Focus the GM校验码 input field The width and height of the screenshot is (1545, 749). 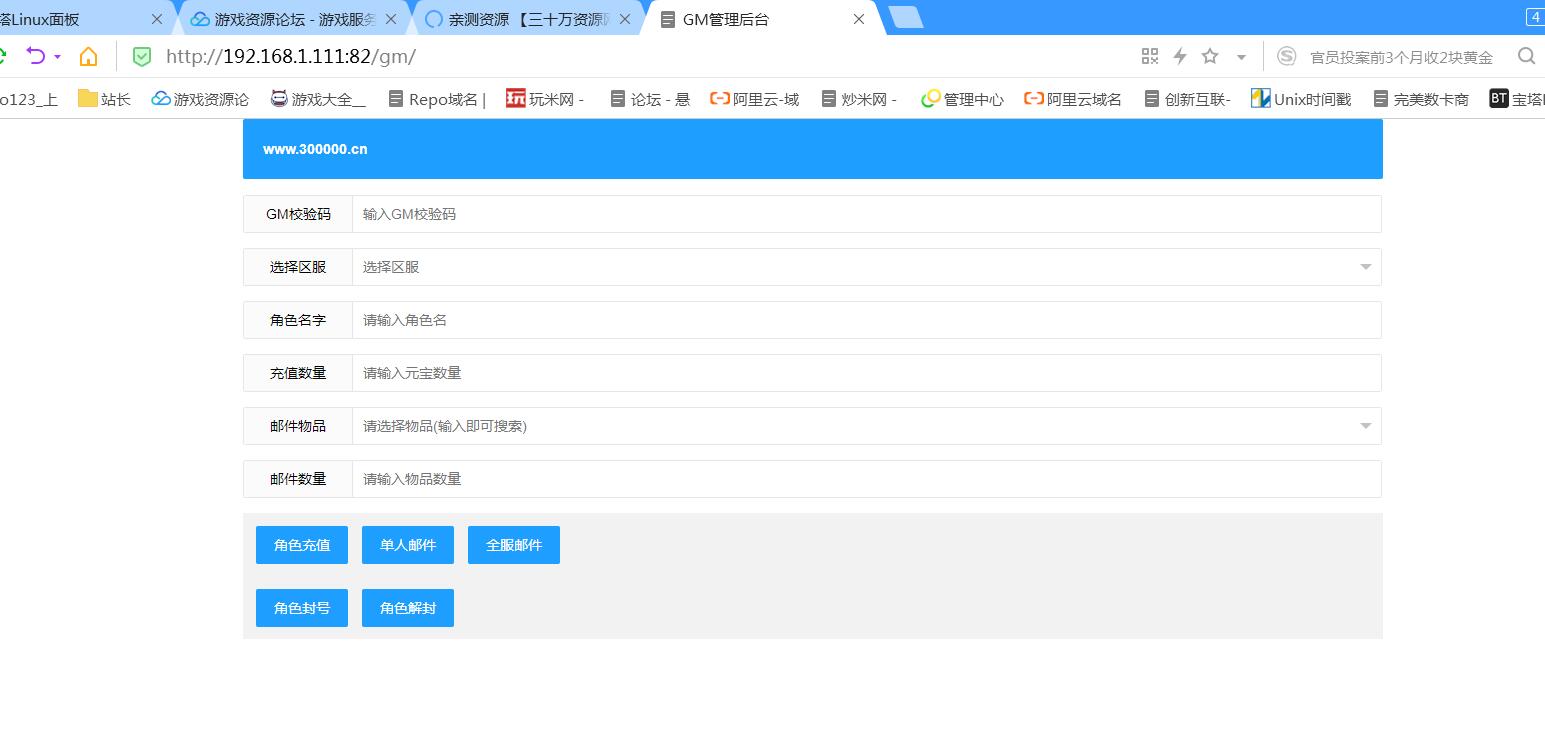(x=866, y=214)
